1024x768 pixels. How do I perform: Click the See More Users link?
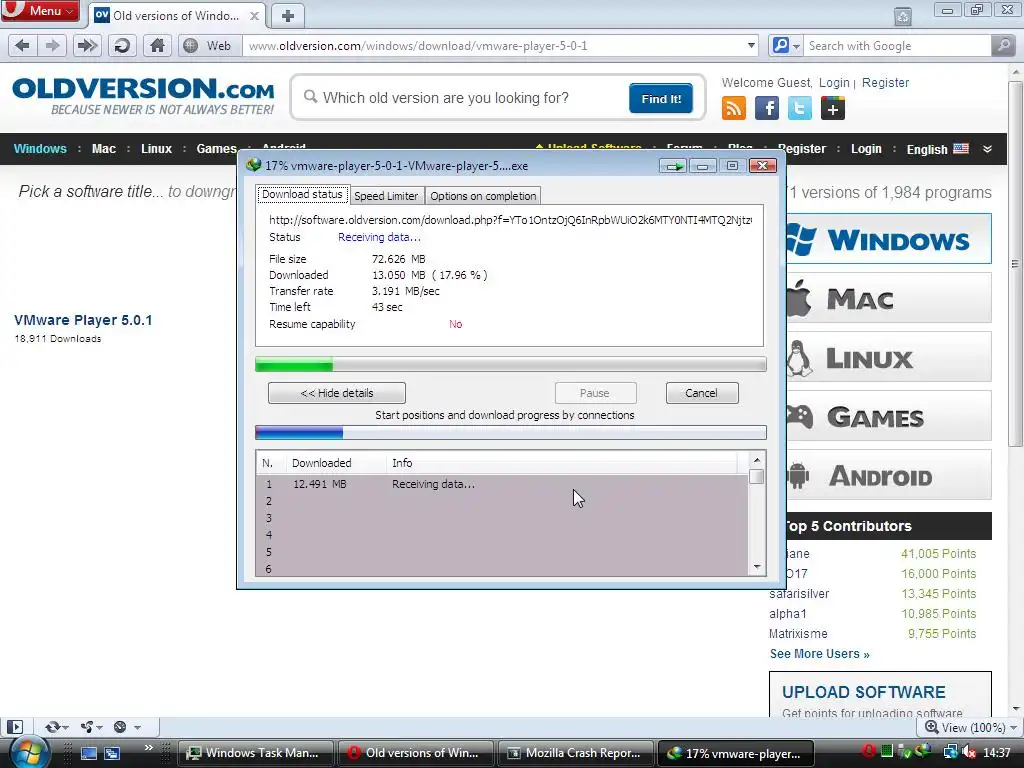(820, 654)
